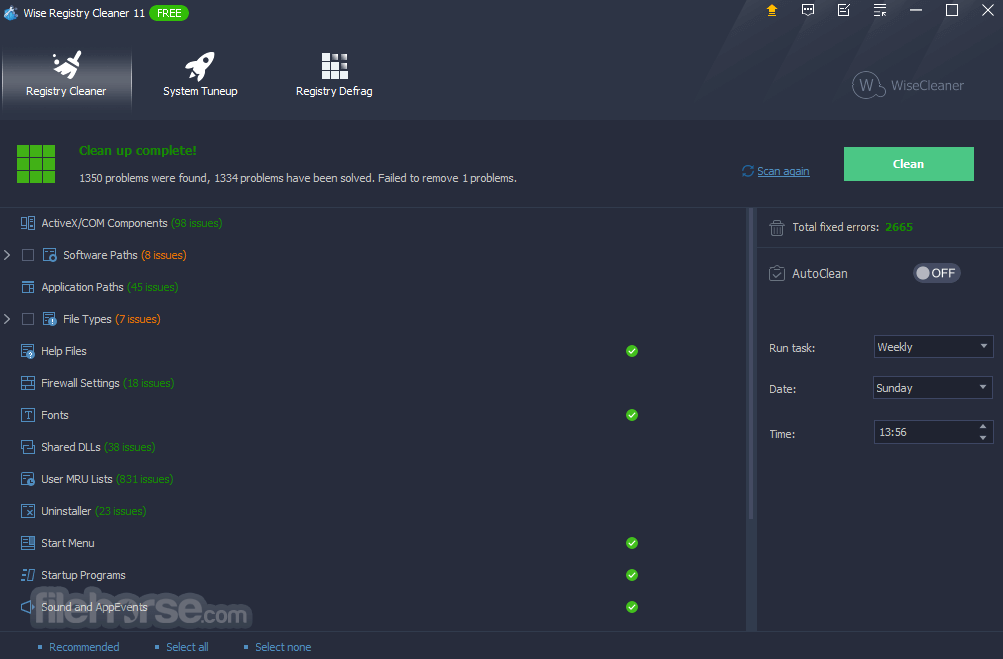Click the FREE badge in title bar
The image size is (1003, 659).
[169, 13]
